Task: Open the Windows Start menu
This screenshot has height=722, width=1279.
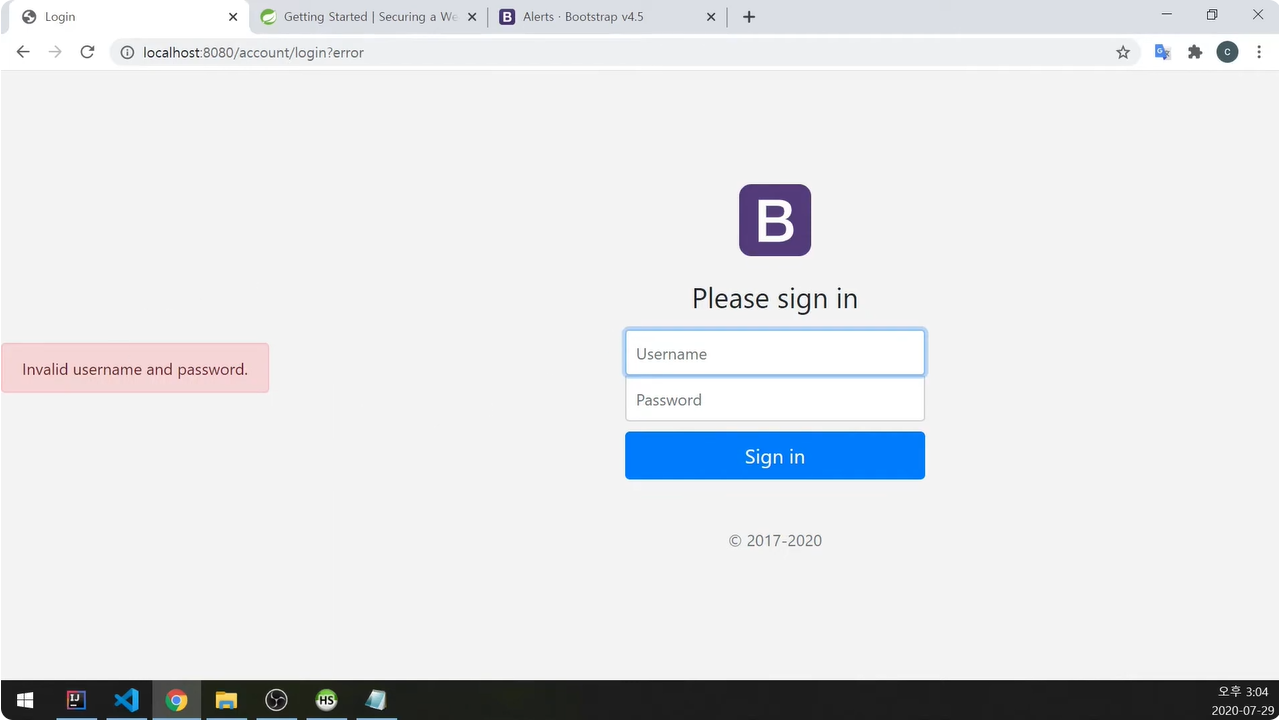Action: [x=25, y=700]
